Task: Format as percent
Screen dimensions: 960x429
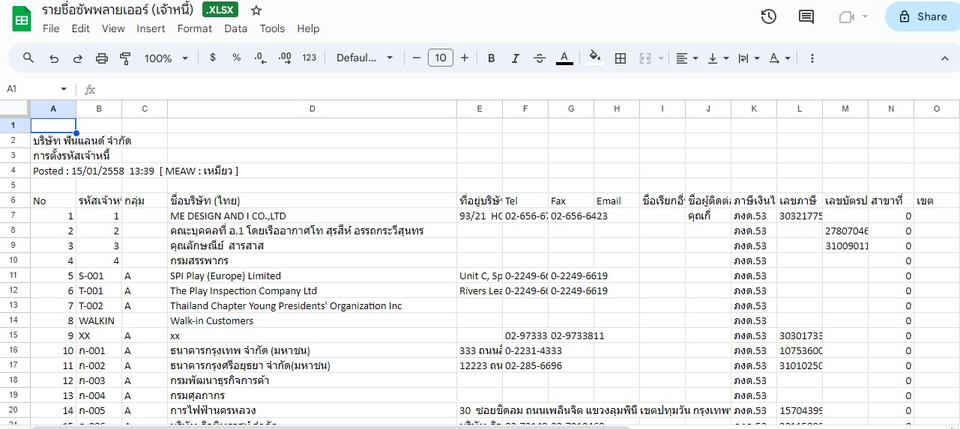Action: pos(236,58)
